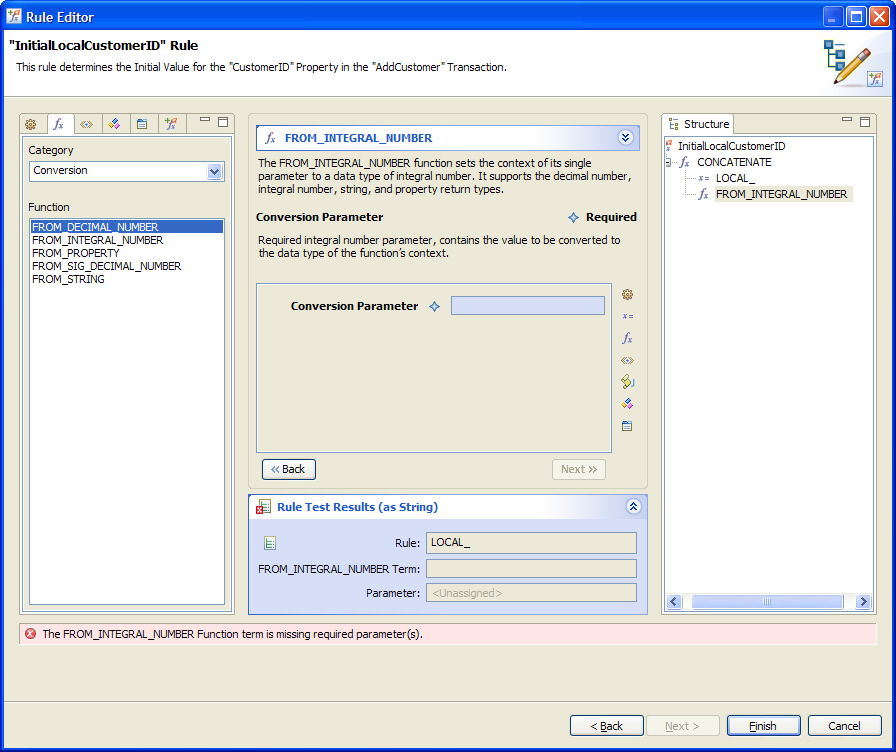Image resolution: width=896 pixels, height=752 pixels.
Task: Click the gear icon in the parameter toolbar
Action: [x=627, y=294]
